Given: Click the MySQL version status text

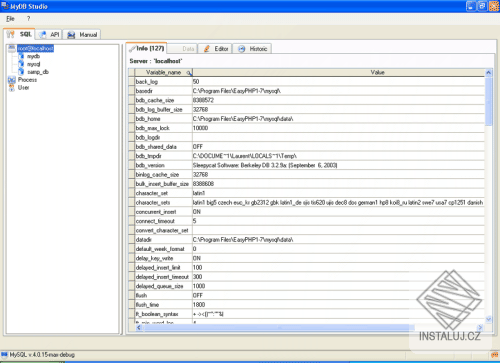Looking at the screenshot, I should [42, 355].
